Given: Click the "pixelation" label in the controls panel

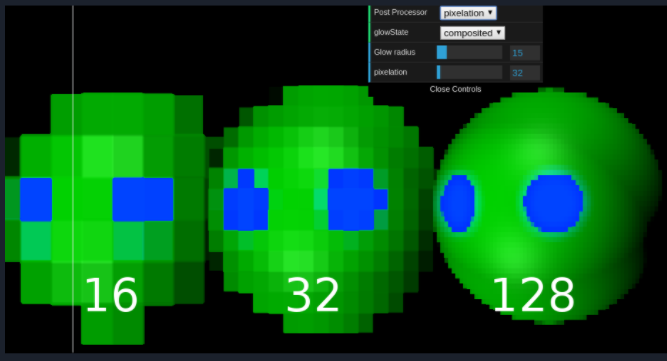Looking at the screenshot, I should [x=391, y=72].
